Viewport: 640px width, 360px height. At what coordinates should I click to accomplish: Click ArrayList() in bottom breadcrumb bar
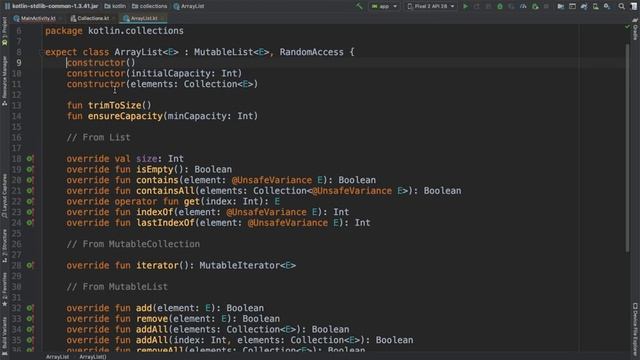(93, 357)
